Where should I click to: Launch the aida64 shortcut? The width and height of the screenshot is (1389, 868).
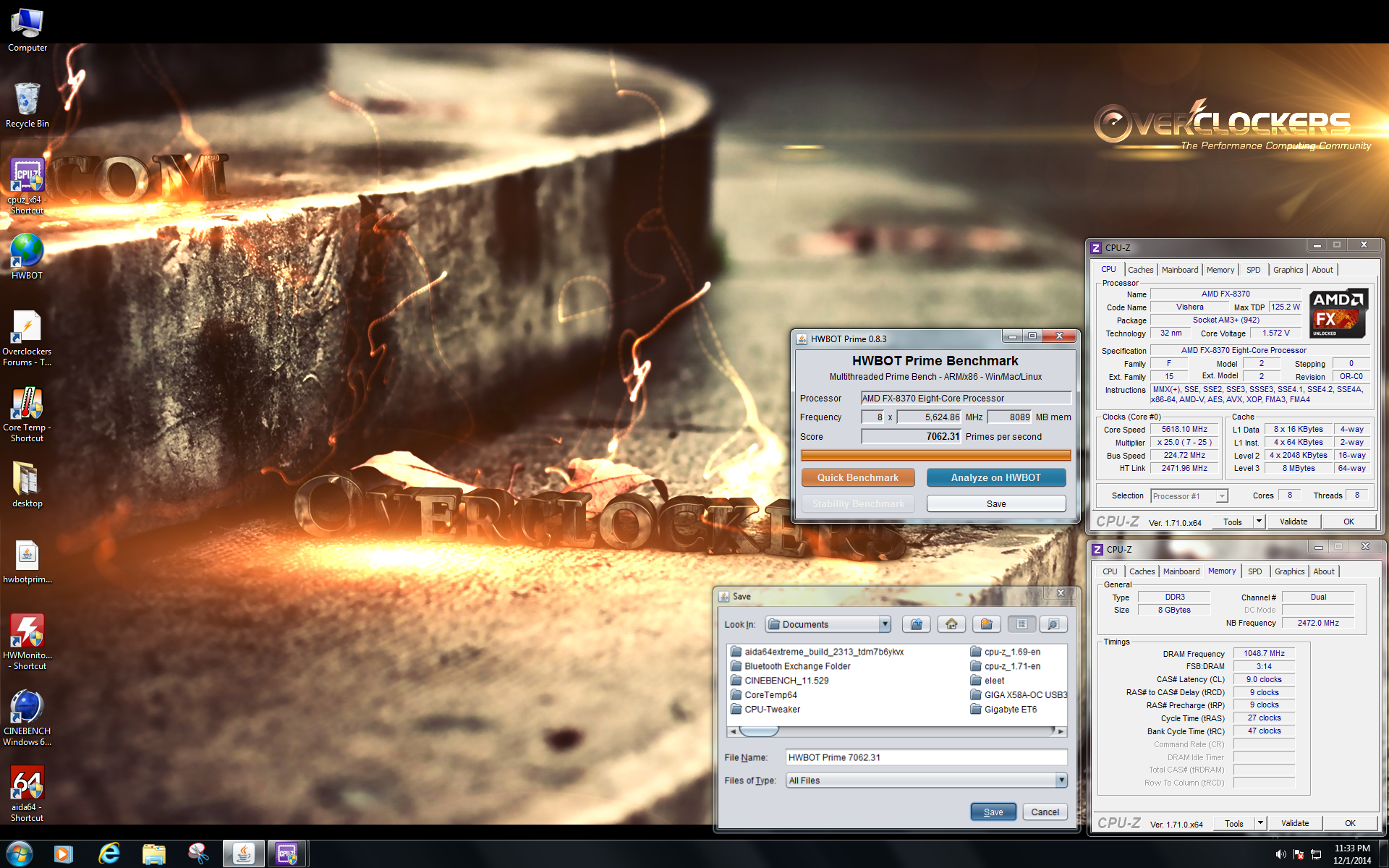(x=27, y=793)
